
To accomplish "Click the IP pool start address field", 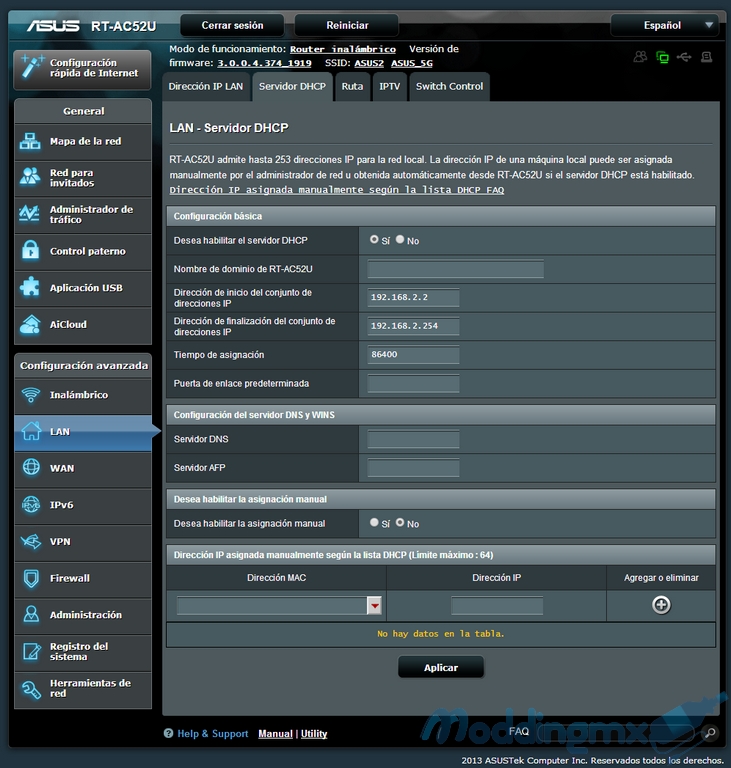I will tap(414, 297).
